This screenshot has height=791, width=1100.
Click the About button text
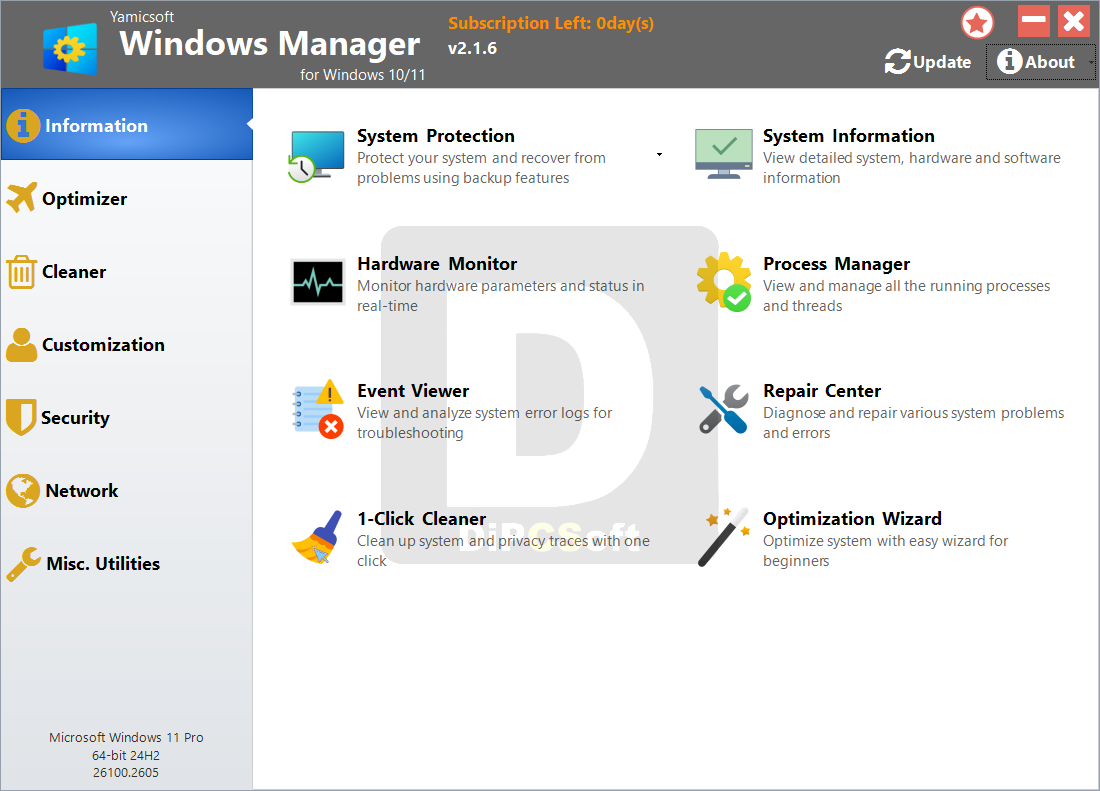click(x=1050, y=62)
